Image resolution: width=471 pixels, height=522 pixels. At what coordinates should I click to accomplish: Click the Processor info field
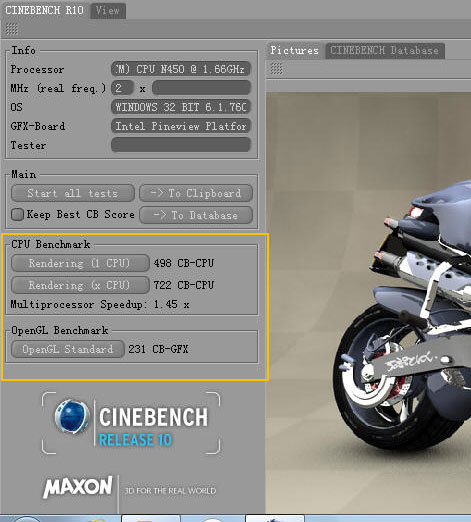coord(181,69)
